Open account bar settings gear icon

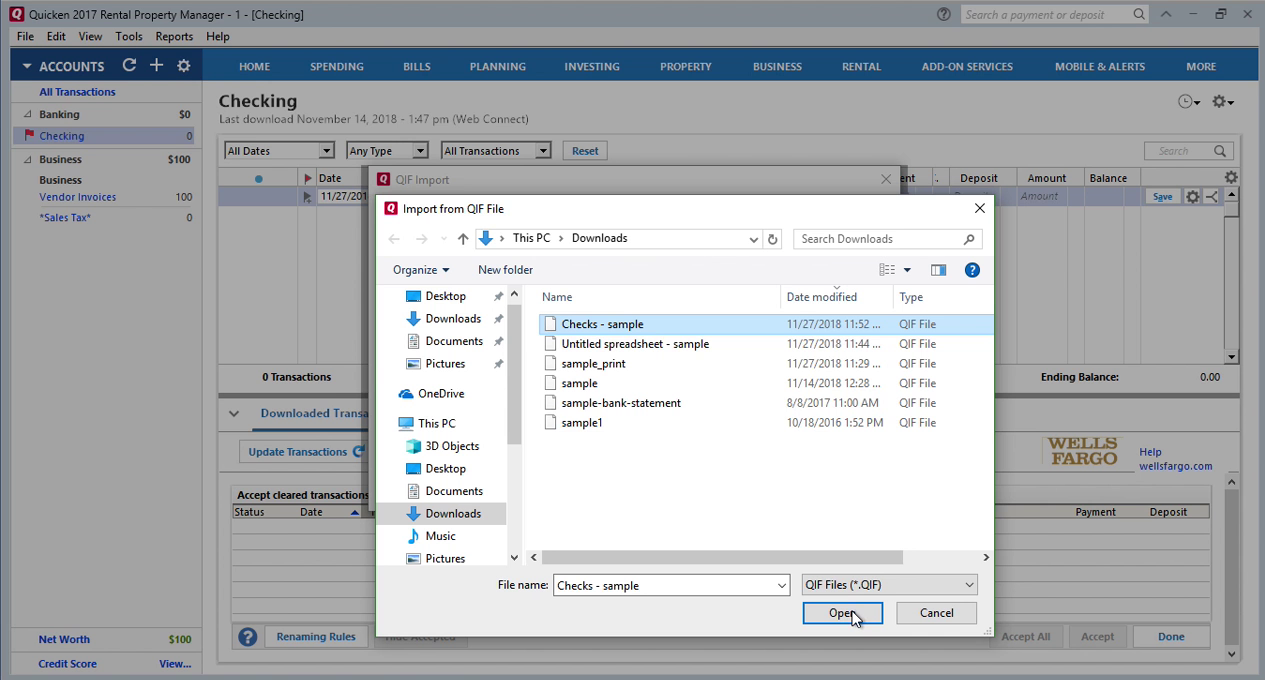pyautogui.click(x=183, y=65)
